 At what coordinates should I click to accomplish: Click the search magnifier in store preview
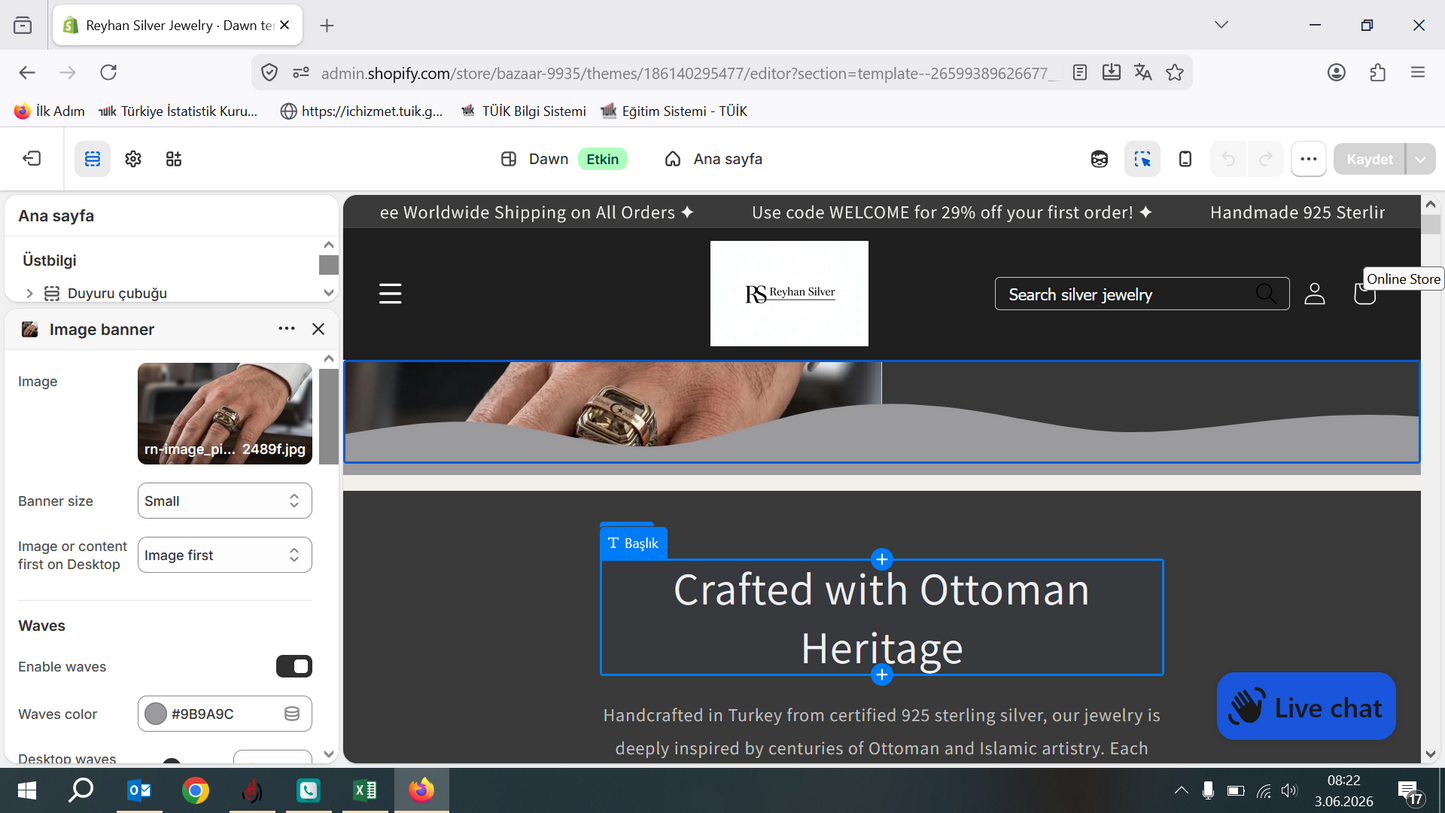tap(1266, 294)
